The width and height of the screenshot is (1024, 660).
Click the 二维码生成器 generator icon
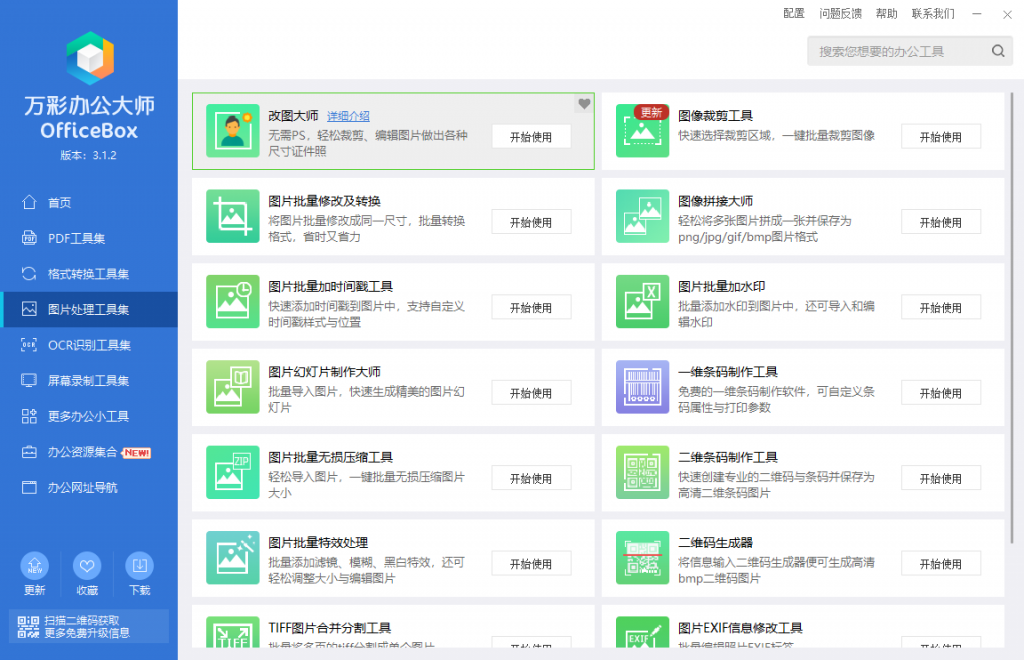642,557
